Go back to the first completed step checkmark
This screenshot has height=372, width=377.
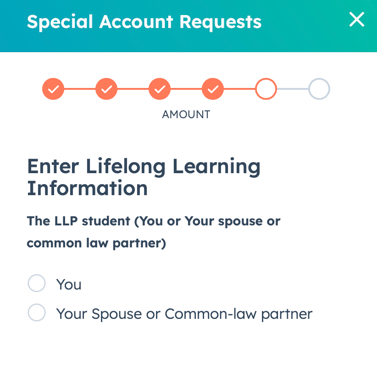(53, 89)
